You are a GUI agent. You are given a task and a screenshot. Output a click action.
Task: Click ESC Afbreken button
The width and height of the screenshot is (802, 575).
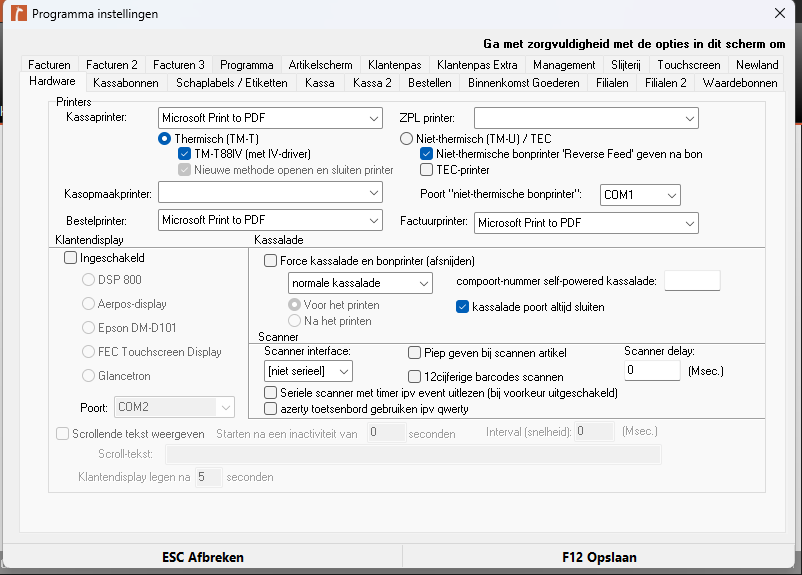pyautogui.click(x=203, y=557)
